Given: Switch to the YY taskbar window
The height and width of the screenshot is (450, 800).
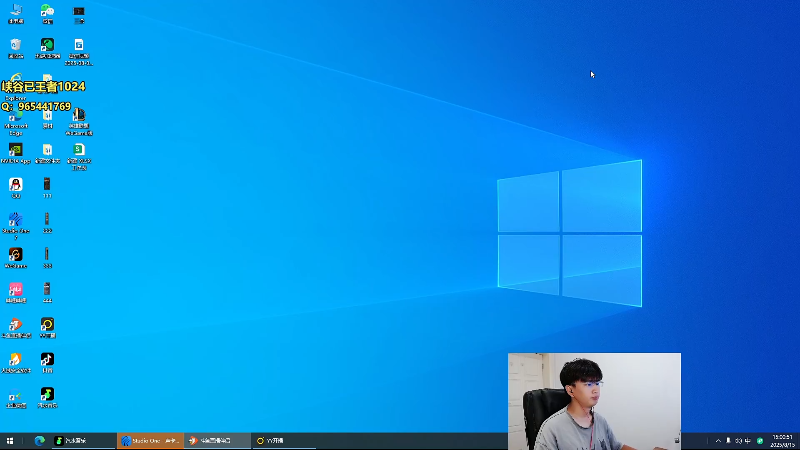Looking at the screenshot, I should click(x=284, y=441).
